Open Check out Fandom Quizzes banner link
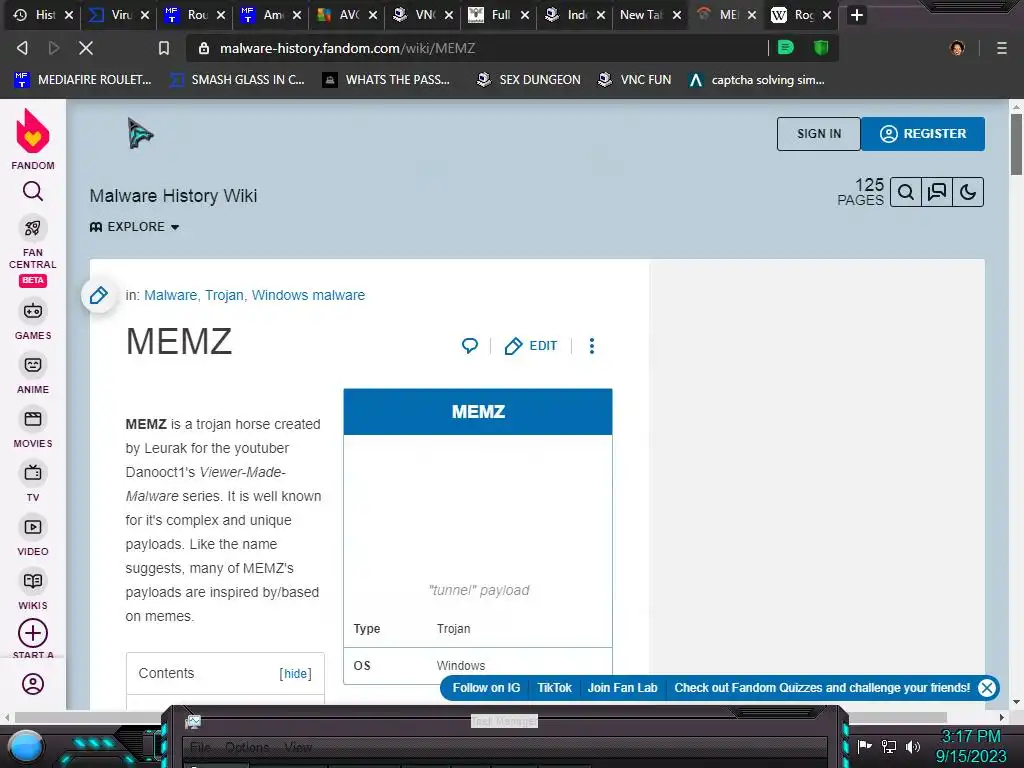This screenshot has width=1024, height=768. [x=822, y=688]
